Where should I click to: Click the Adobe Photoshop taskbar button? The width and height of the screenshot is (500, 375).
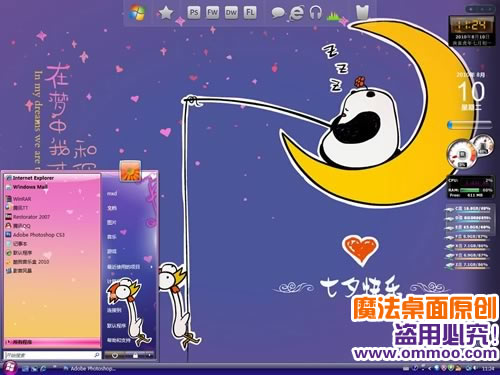point(89,368)
